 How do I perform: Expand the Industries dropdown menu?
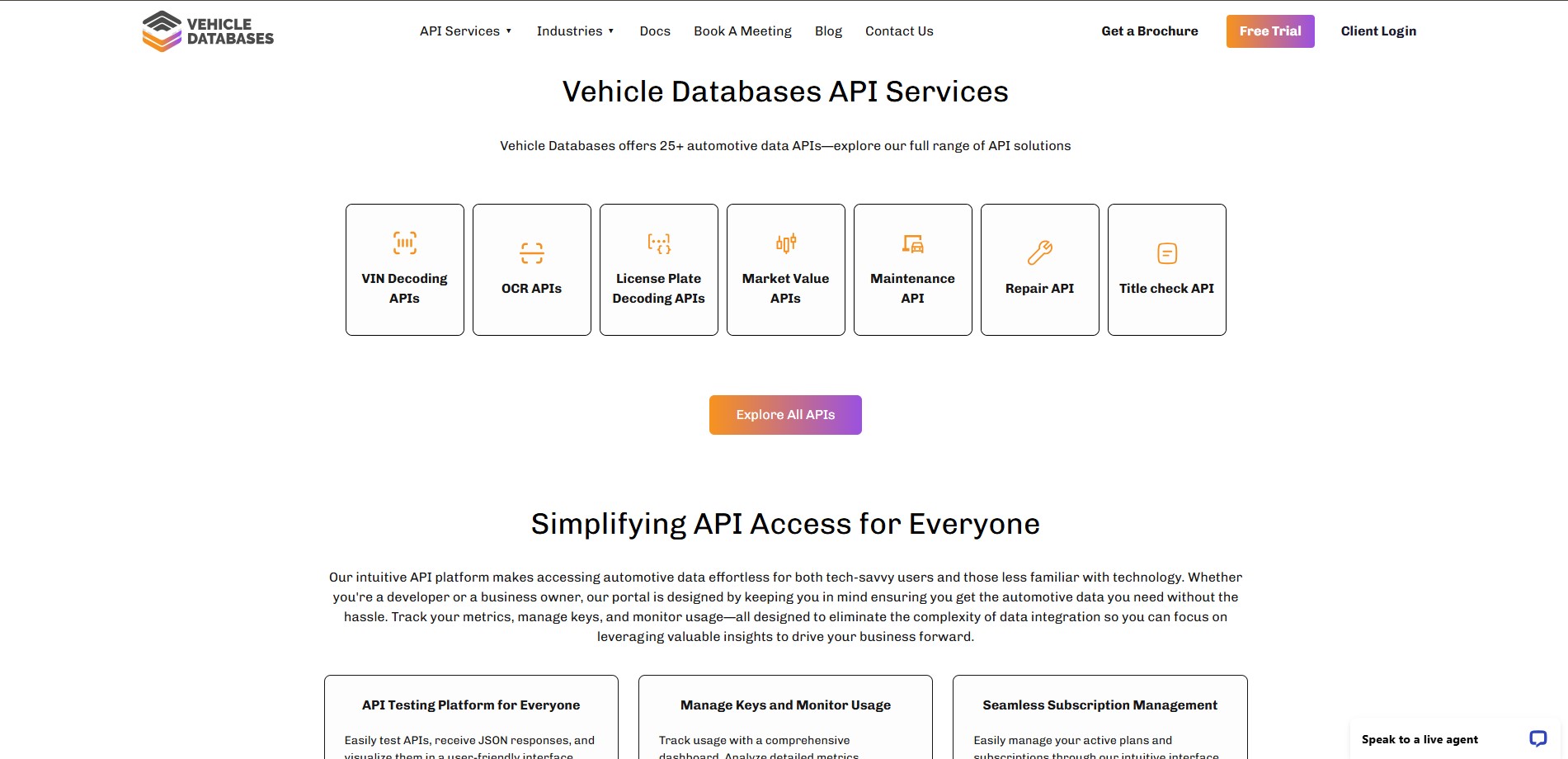[575, 31]
